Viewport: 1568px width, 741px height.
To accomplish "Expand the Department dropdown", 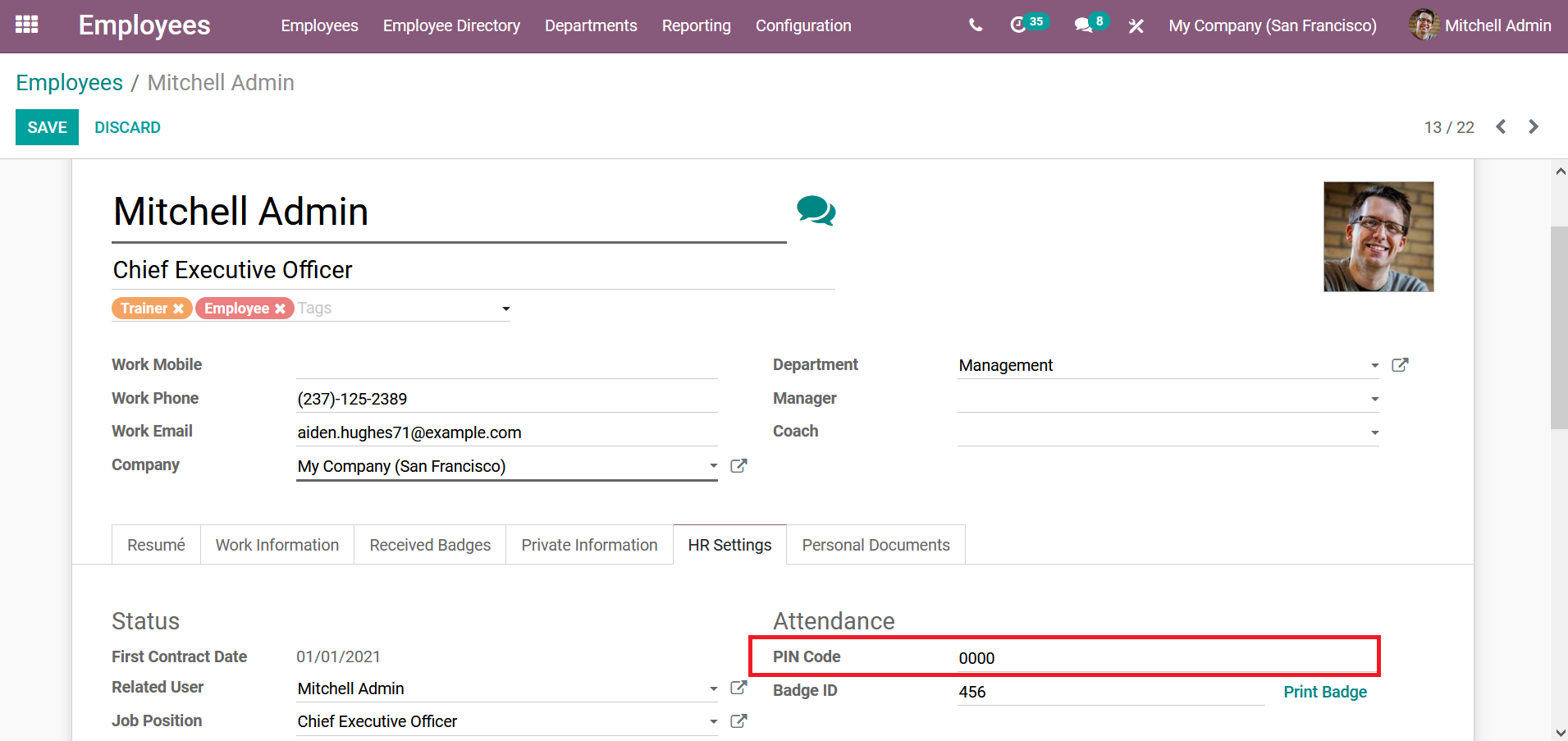I will tap(1374, 365).
